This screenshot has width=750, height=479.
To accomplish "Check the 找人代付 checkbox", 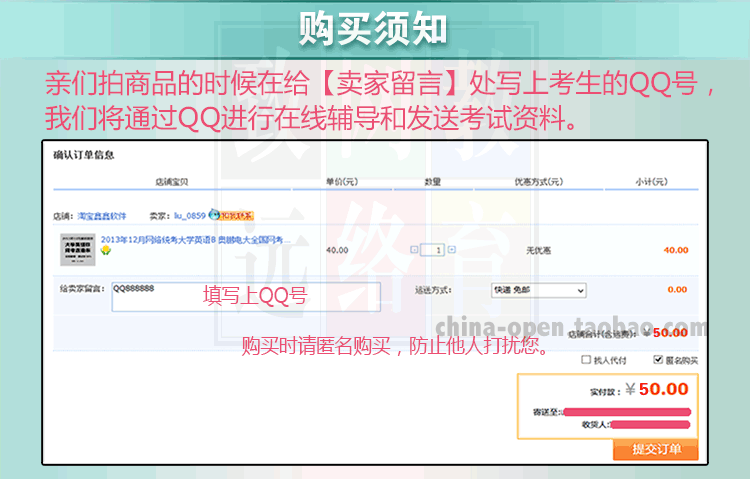I will tap(586, 359).
